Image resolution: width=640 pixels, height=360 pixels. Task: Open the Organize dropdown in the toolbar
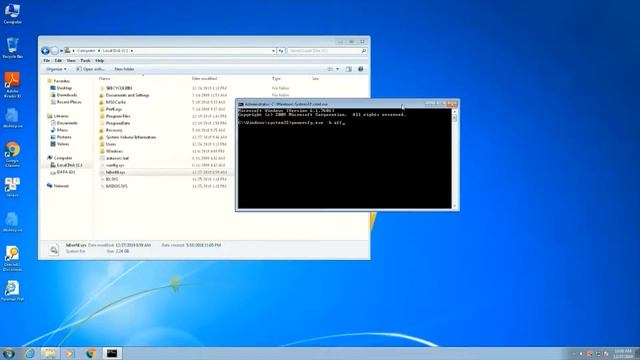click(x=56, y=69)
